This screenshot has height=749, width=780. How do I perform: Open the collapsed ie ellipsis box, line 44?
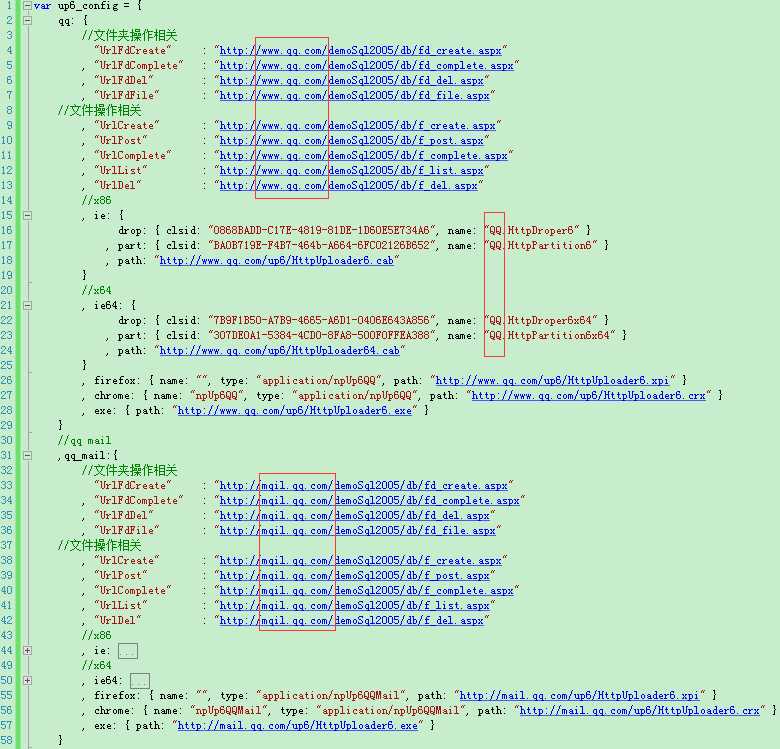128,651
